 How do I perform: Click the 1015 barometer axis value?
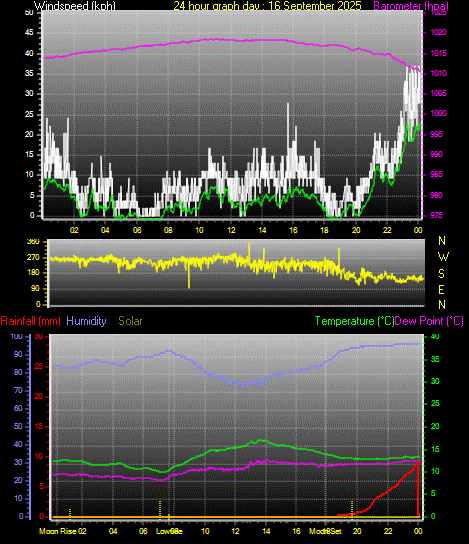438,53
